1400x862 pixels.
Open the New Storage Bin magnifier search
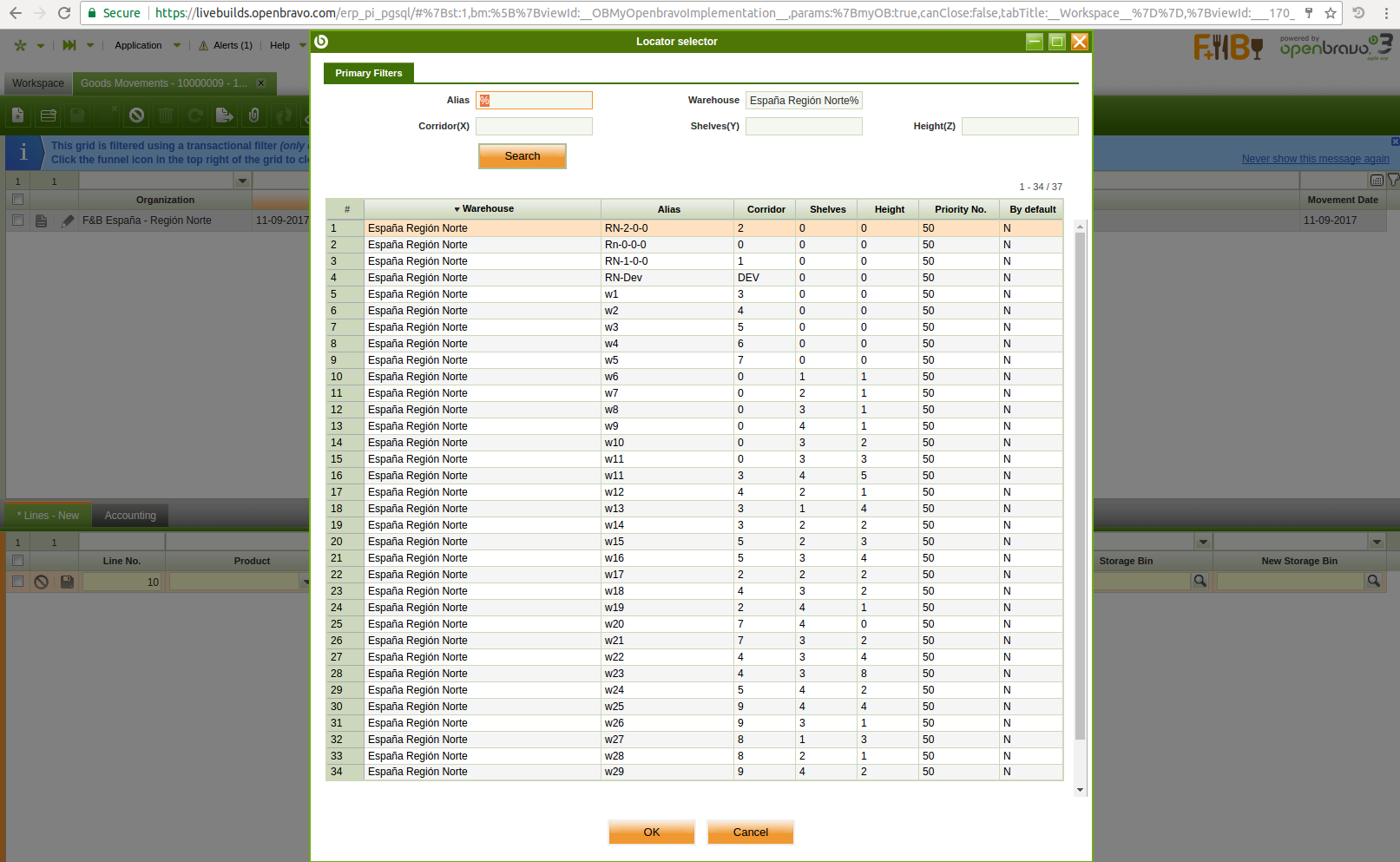point(1373,582)
